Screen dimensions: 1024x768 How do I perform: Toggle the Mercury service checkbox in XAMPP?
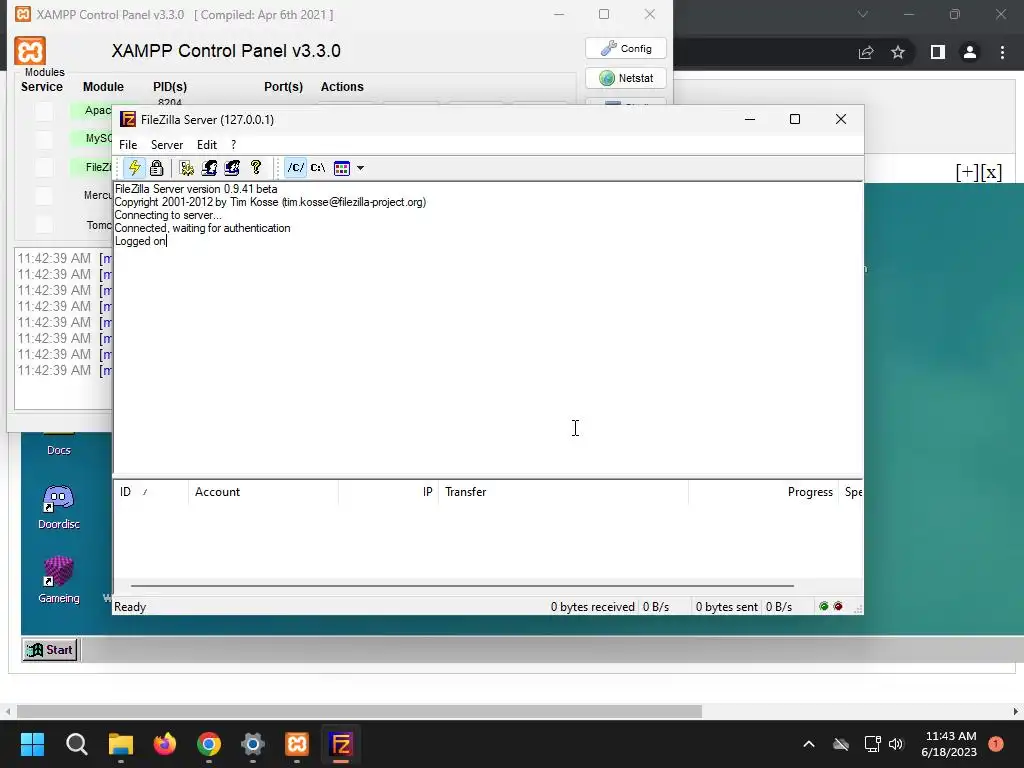44,195
